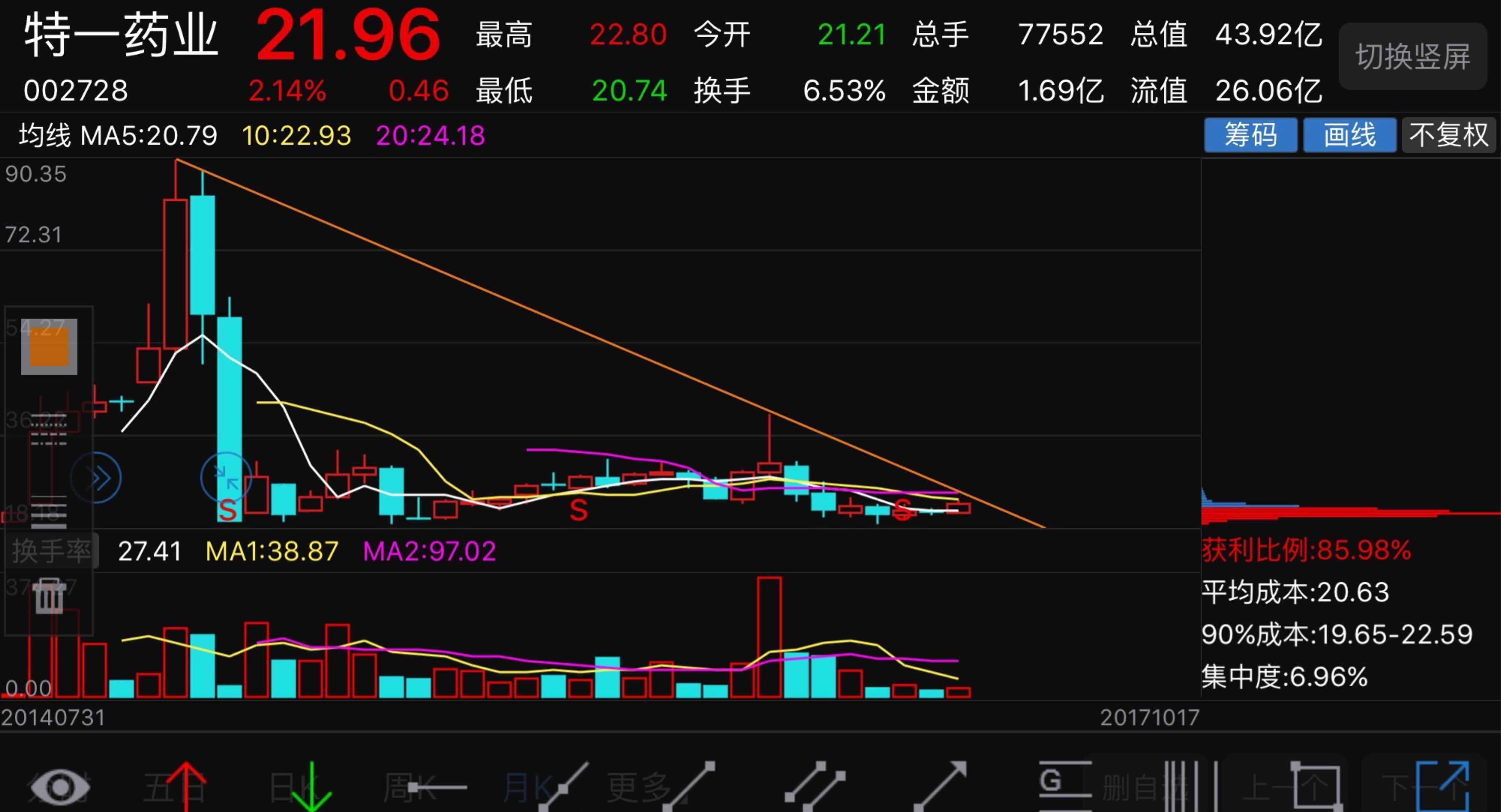1501x812 pixels.
Task: Select the orange descending trendline
Action: 610,344
